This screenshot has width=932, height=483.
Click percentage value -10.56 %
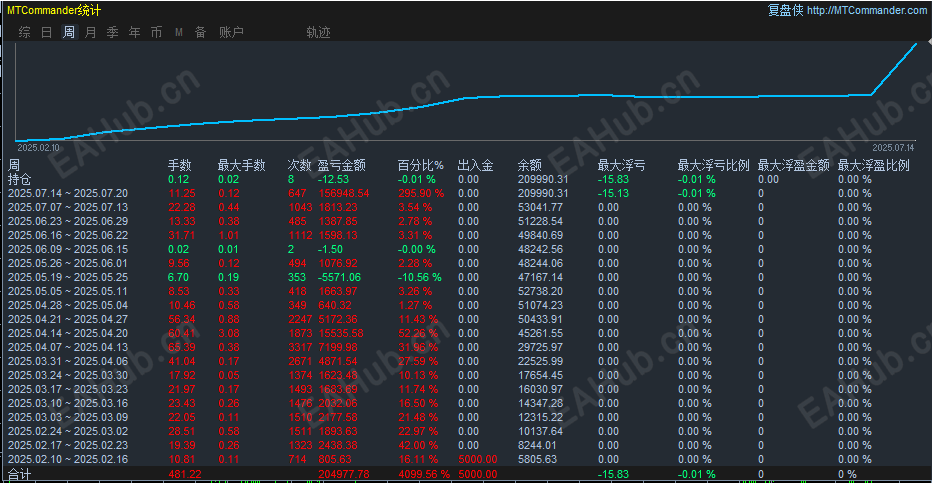pyautogui.click(x=420, y=277)
